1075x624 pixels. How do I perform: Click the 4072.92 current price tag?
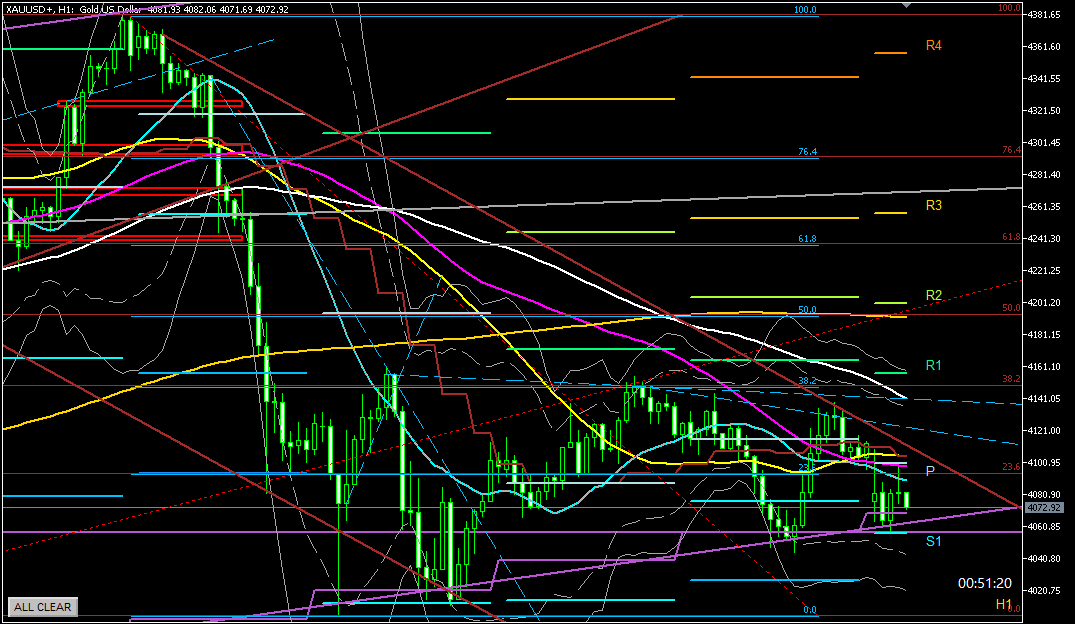[x=1046, y=507]
